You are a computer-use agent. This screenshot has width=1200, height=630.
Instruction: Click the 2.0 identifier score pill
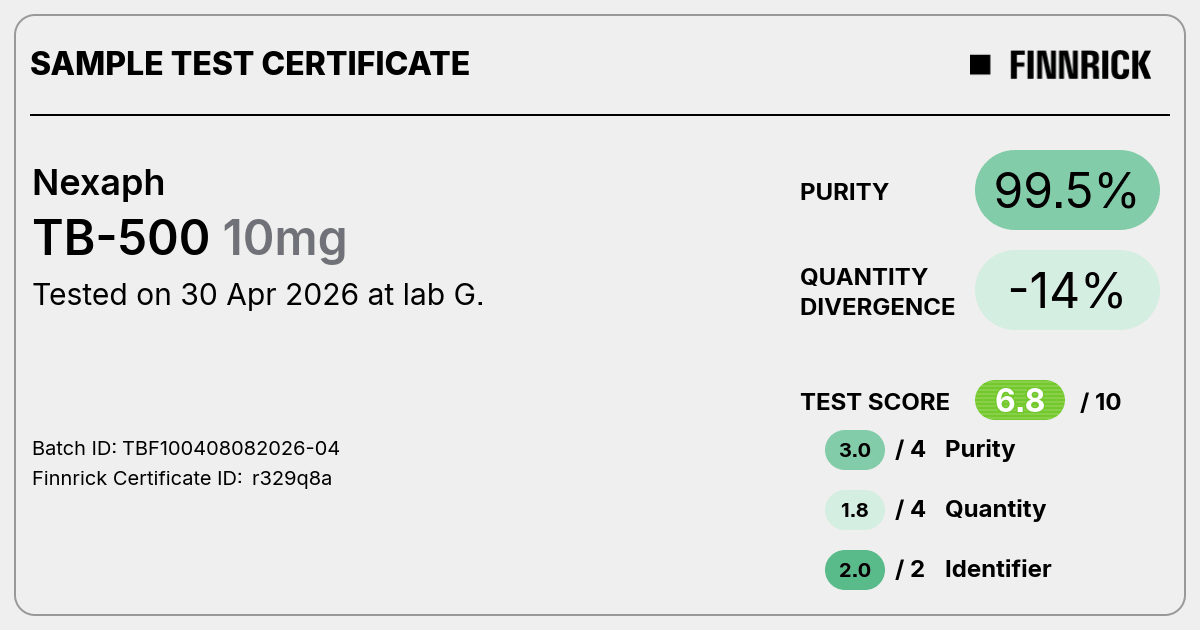point(855,570)
